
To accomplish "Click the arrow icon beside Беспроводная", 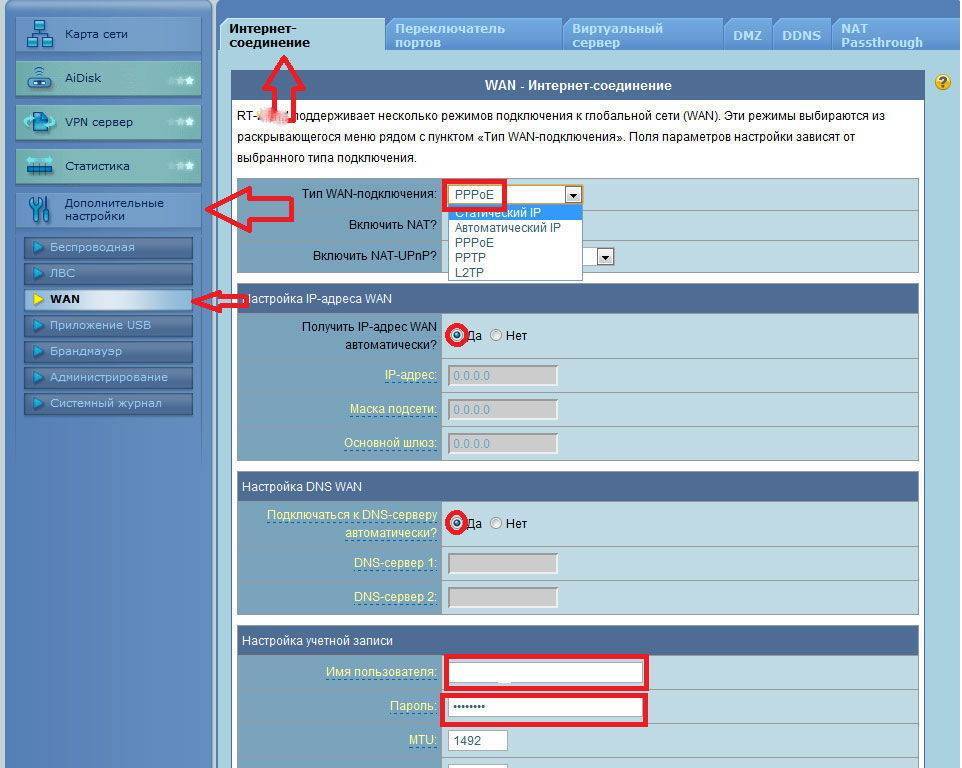I will click(38, 247).
